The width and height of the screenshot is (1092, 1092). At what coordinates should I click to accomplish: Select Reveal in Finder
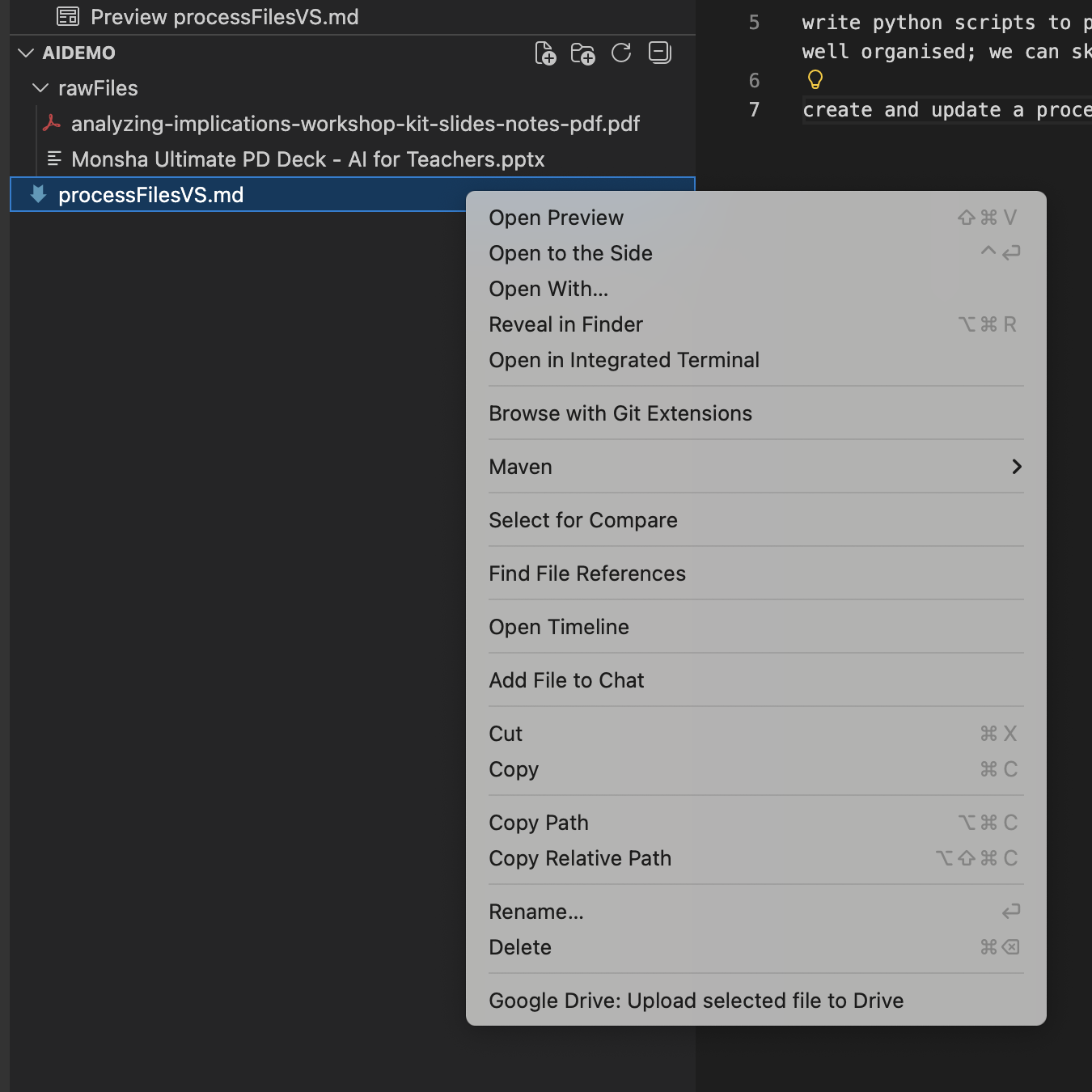coord(565,324)
